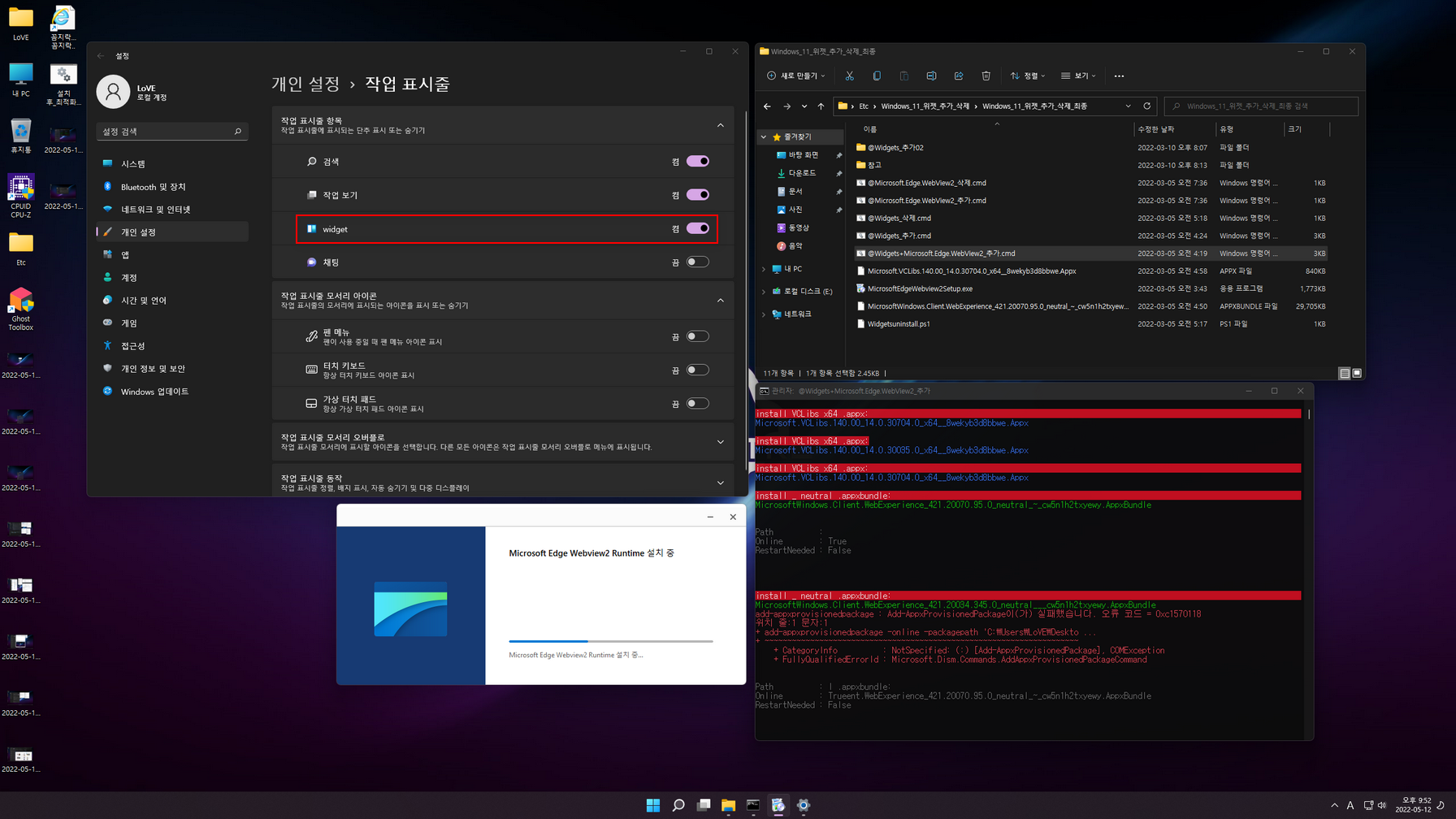The height and width of the screenshot is (819, 1456).
Task: Click the Cut icon in Explorer toolbar
Action: [x=849, y=76]
